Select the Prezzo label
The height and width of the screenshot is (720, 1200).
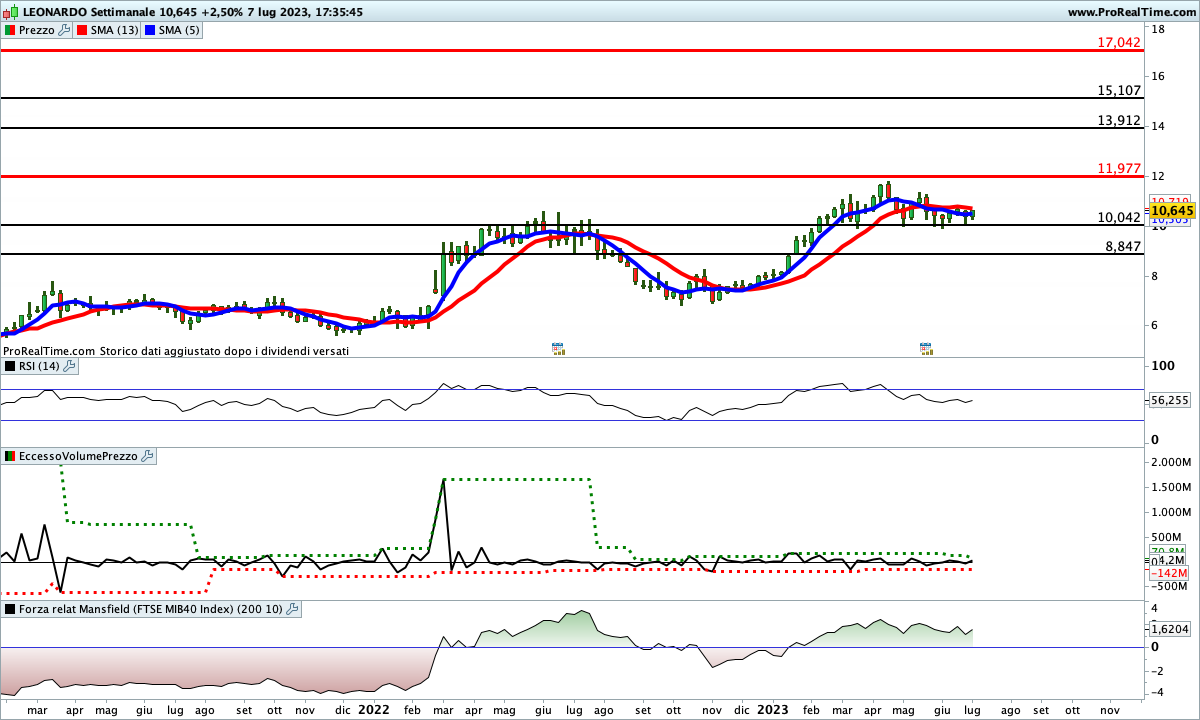[x=37, y=31]
